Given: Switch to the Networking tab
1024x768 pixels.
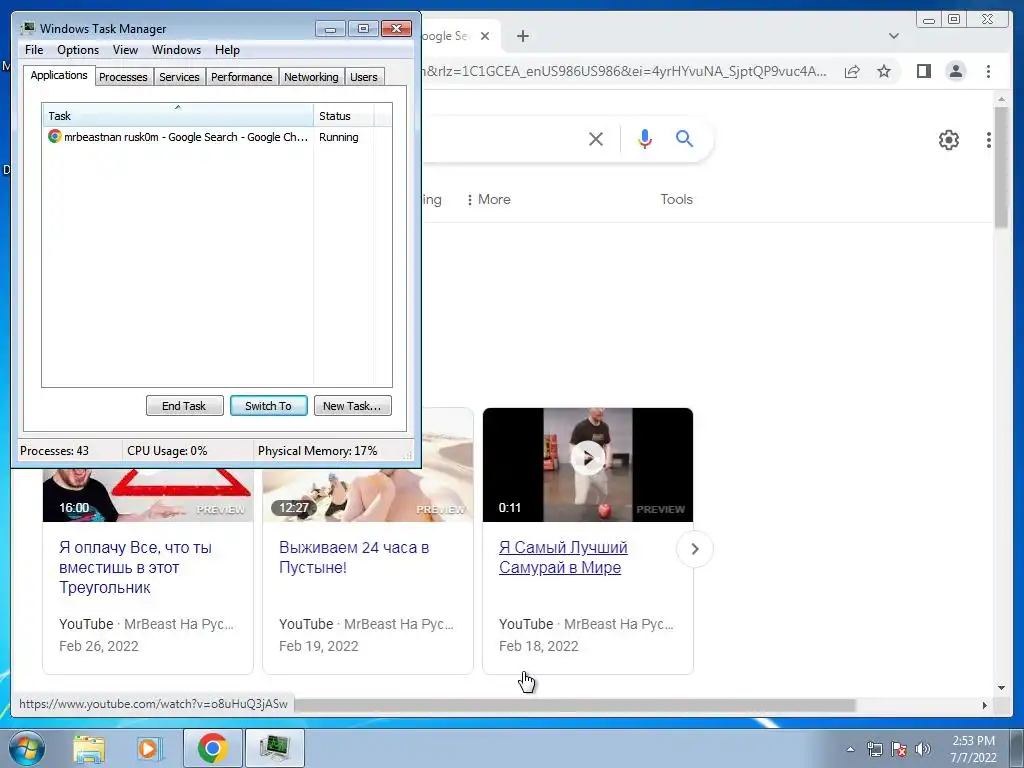Looking at the screenshot, I should click(x=311, y=77).
